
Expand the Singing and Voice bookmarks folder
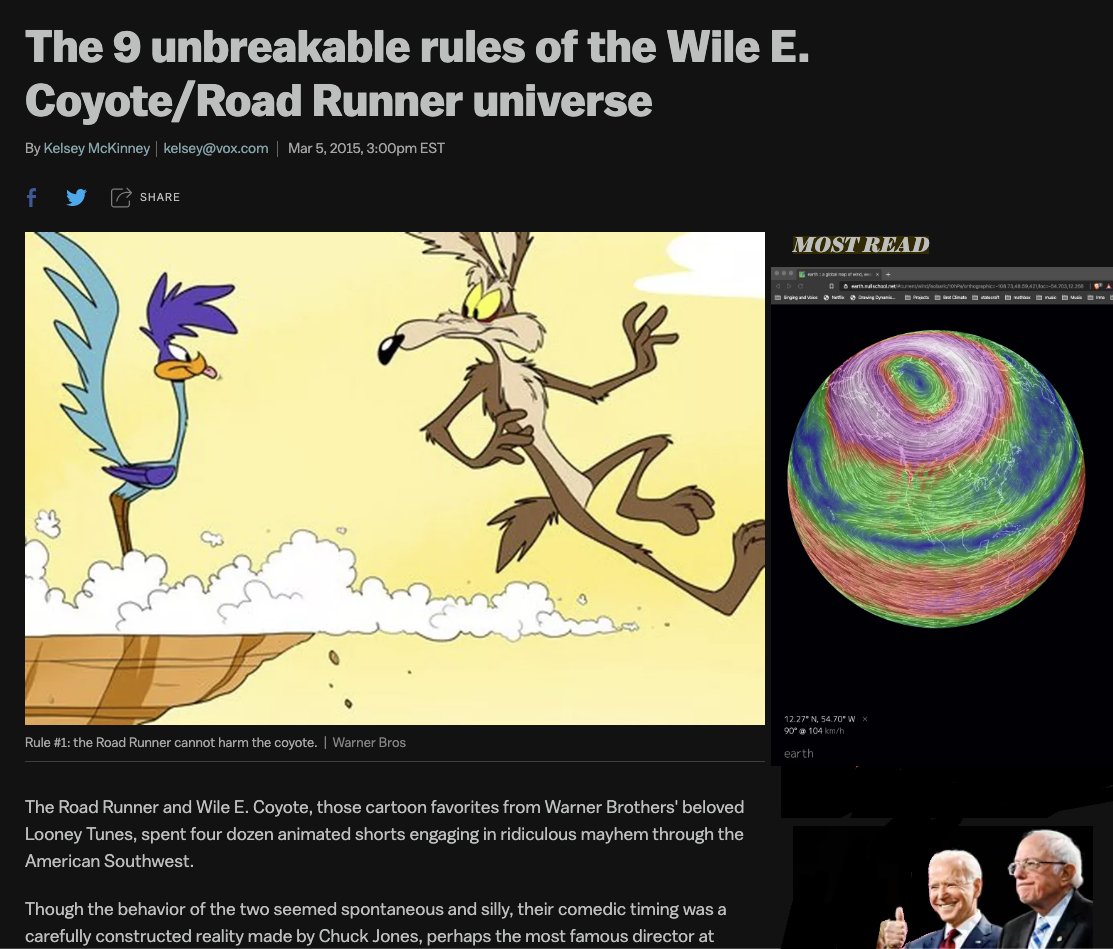pos(795,297)
